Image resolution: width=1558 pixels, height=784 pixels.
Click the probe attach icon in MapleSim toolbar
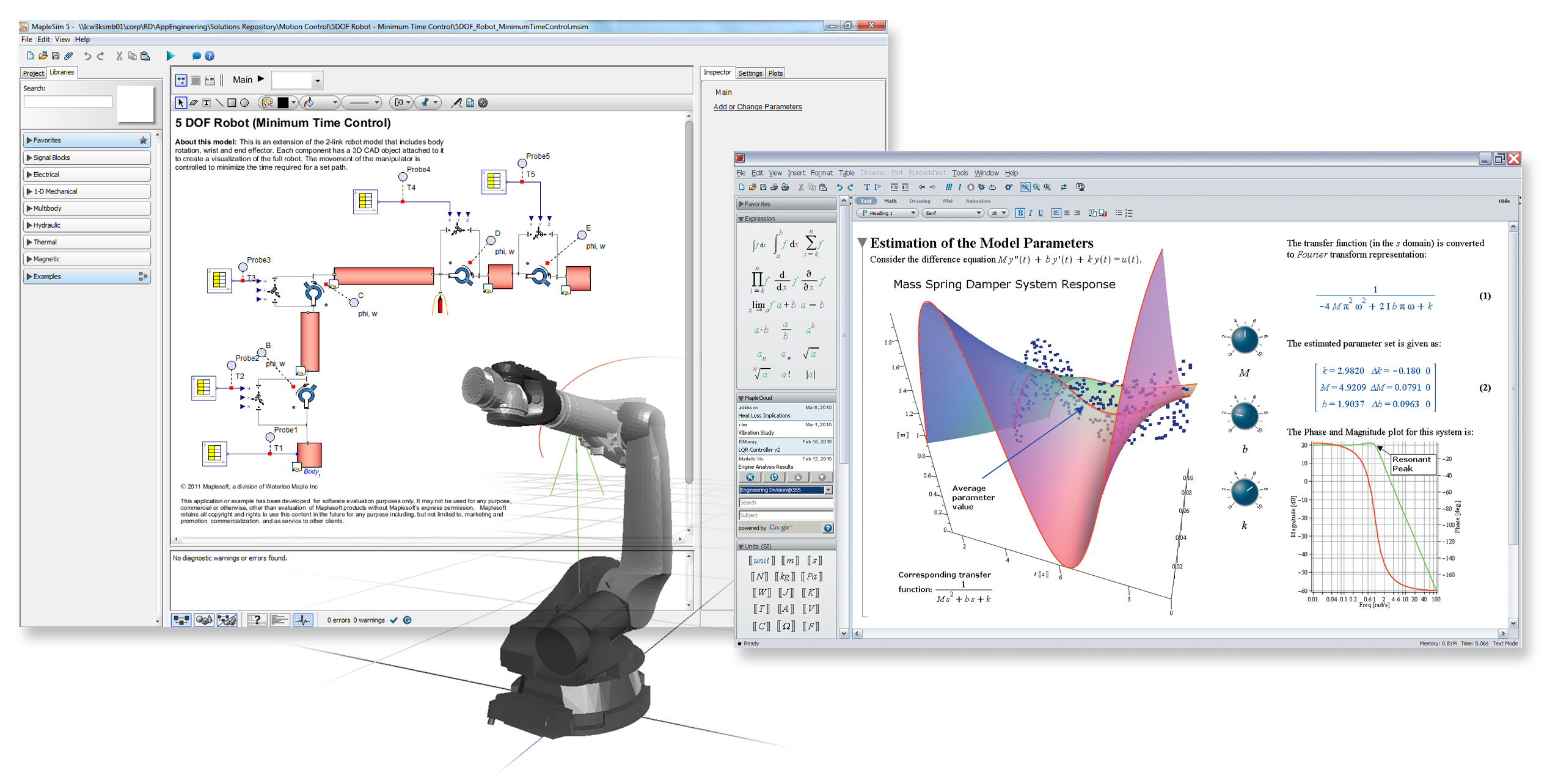[x=456, y=103]
